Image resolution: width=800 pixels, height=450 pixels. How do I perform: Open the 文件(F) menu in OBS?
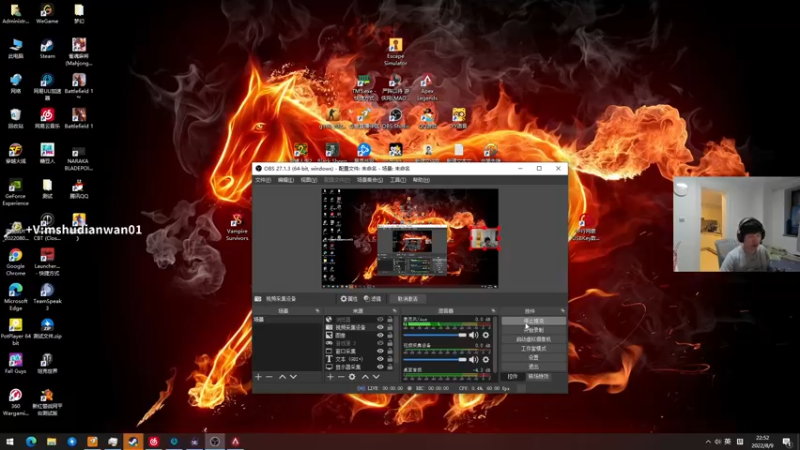click(263, 180)
